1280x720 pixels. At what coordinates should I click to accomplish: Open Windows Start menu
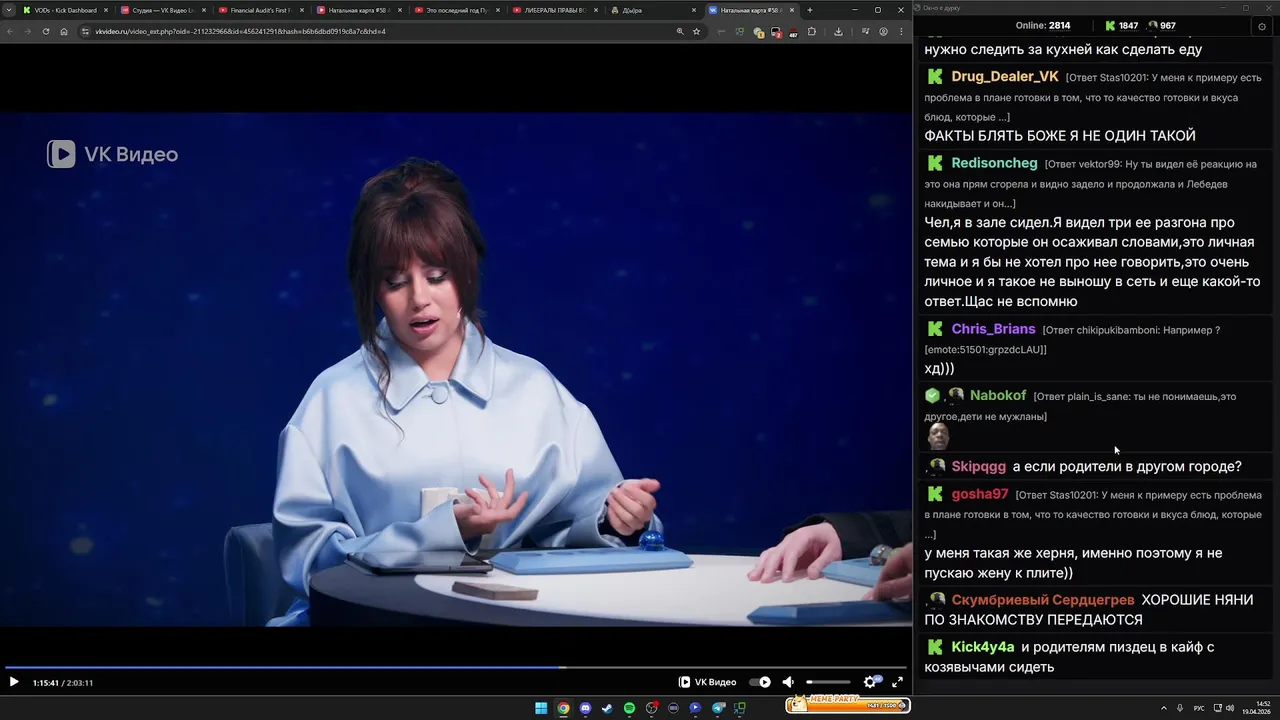pos(541,708)
